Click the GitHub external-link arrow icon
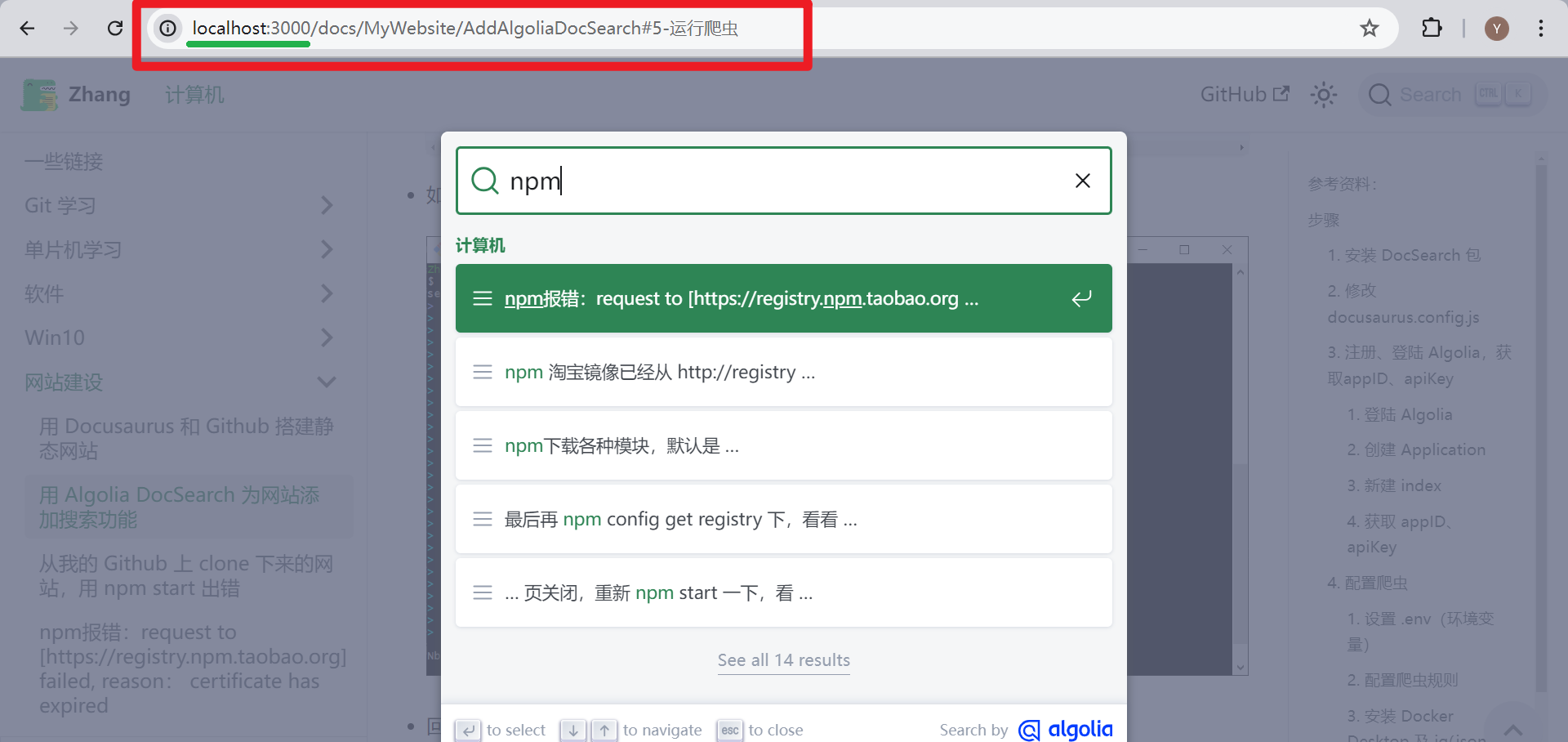Screen dimensions: 1568x742 tap(1281, 93)
